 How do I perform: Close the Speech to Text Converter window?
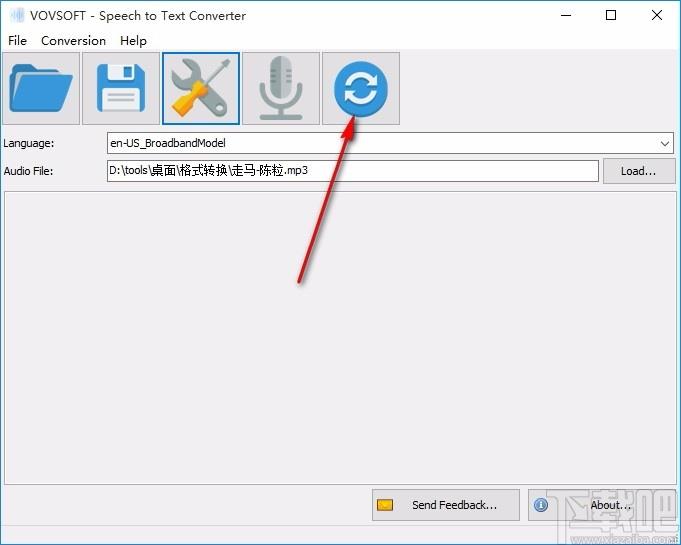pyautogui.click(x=657, y=16)
